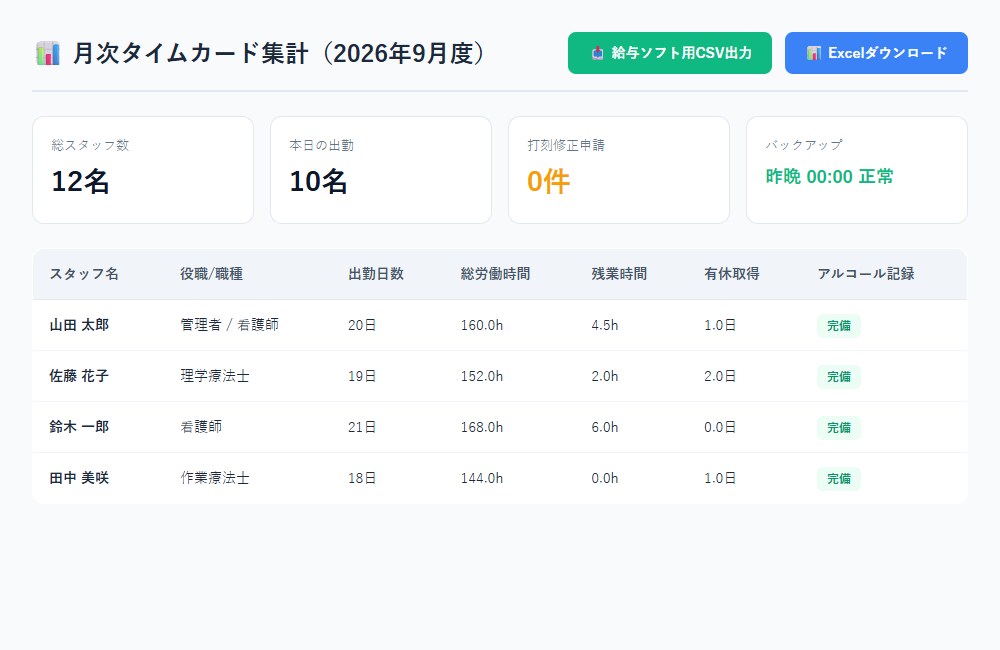Select staff name 佐藤 花子

[80, 376]
